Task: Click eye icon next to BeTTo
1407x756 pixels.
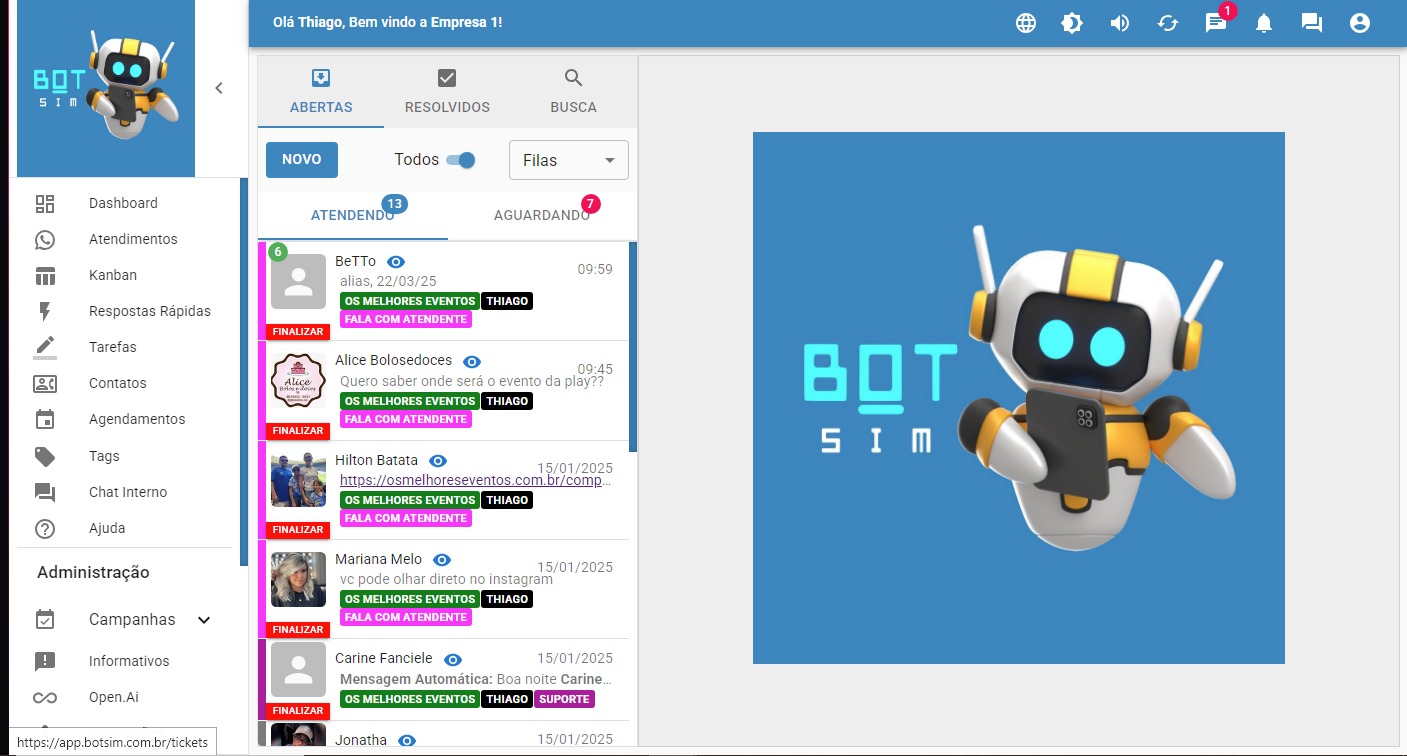Action: click(x=396, y=262)
